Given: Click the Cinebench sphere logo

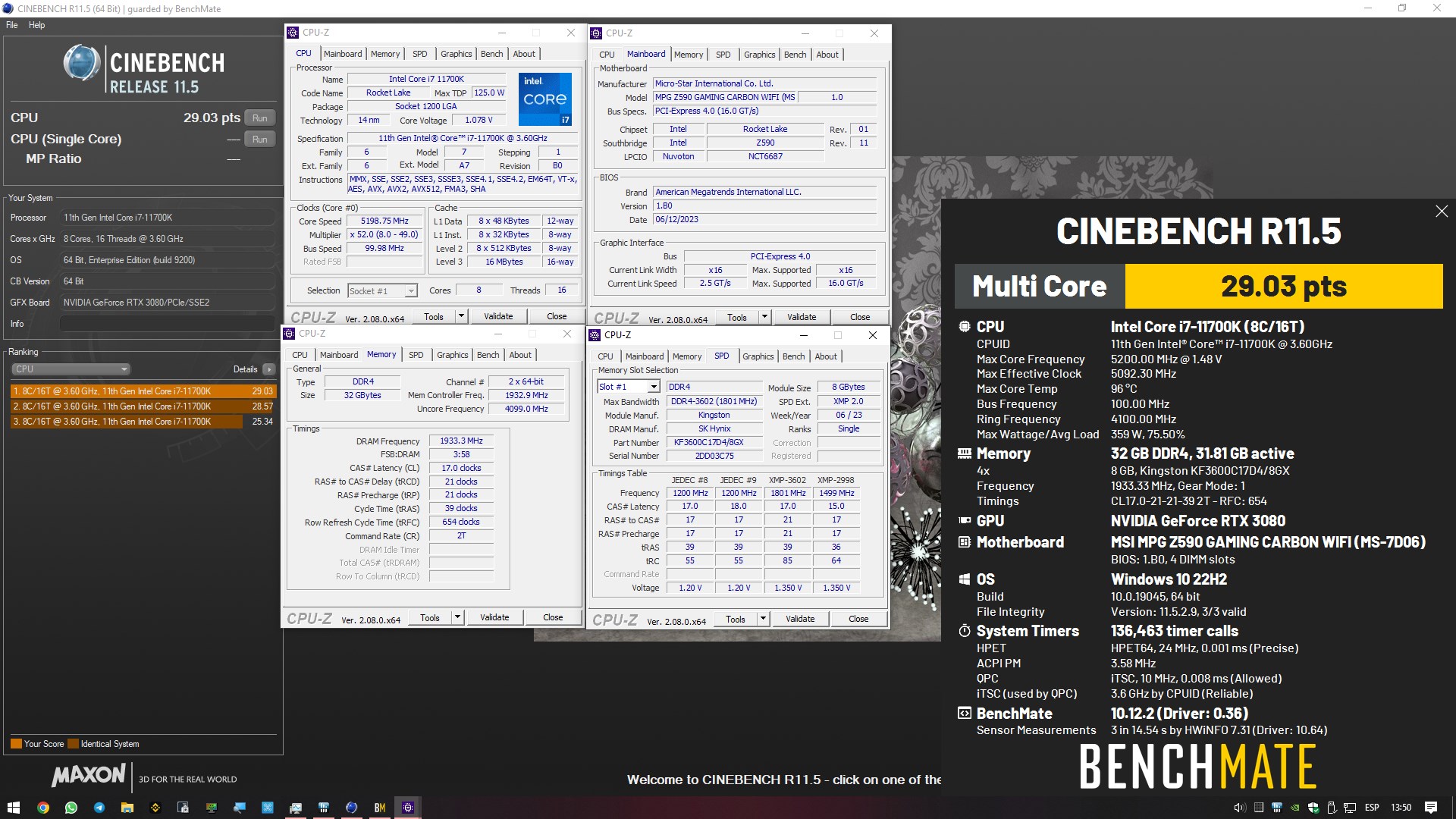Looking at the screenshot, I should 81,63.
